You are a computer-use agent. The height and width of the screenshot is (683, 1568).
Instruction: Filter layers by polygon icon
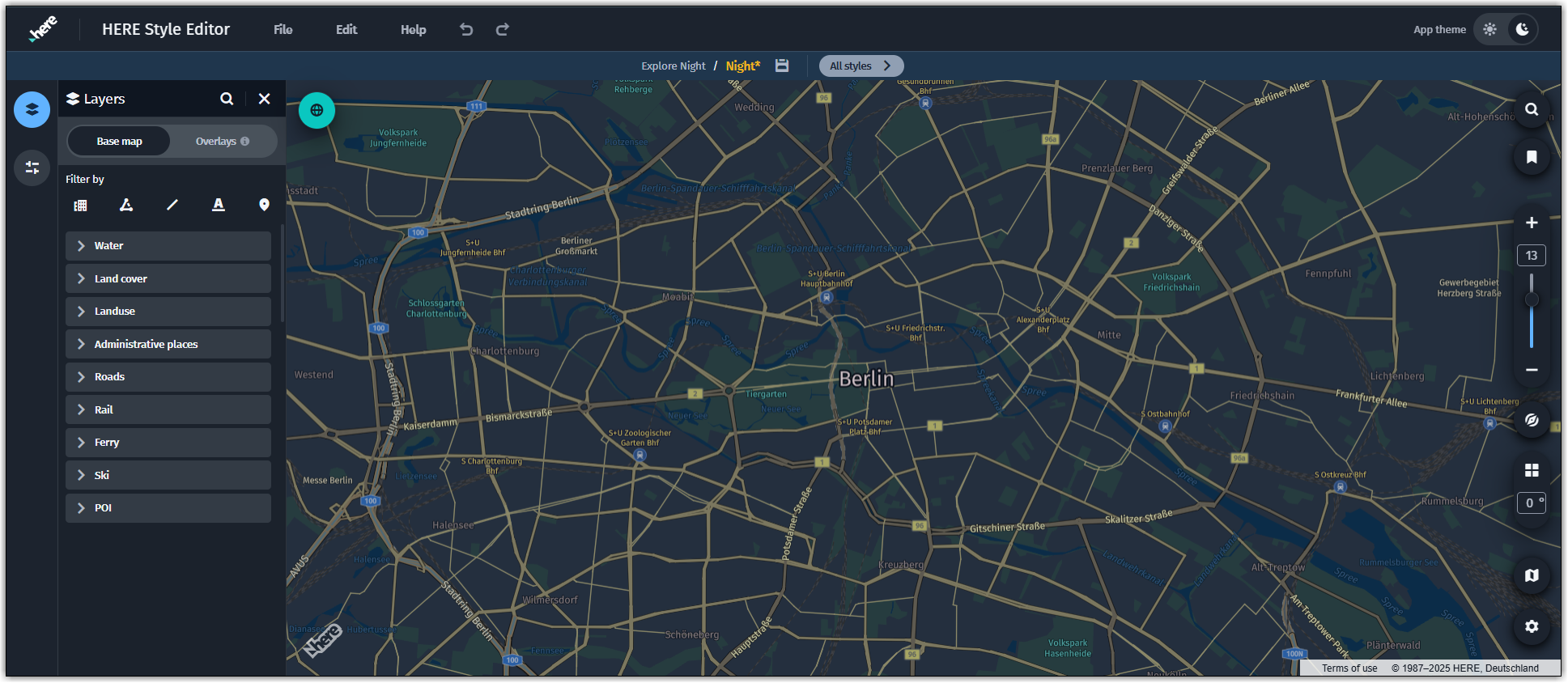[x=126, y=206]
